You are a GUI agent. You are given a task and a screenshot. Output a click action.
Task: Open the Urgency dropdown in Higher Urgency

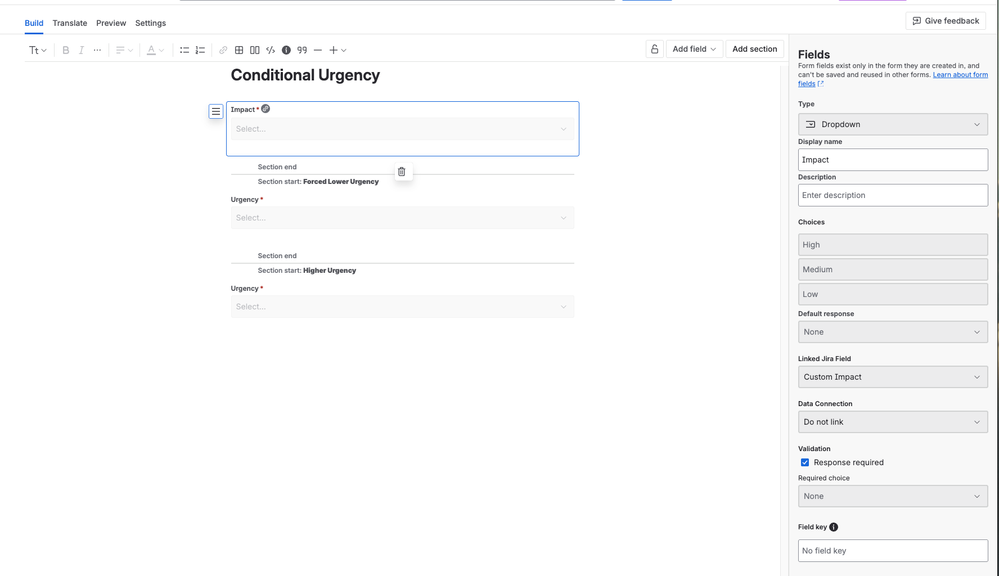tap(402, 306)
